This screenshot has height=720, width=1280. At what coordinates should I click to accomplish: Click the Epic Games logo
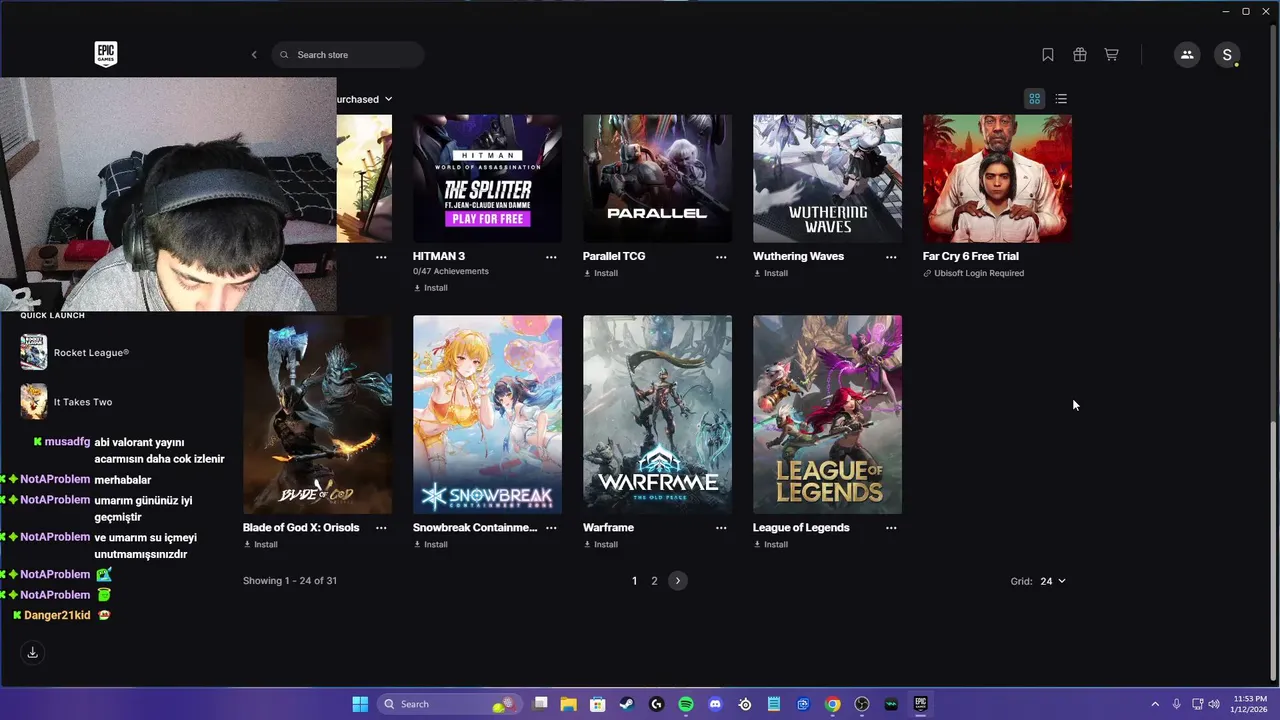tap(105, 54)
